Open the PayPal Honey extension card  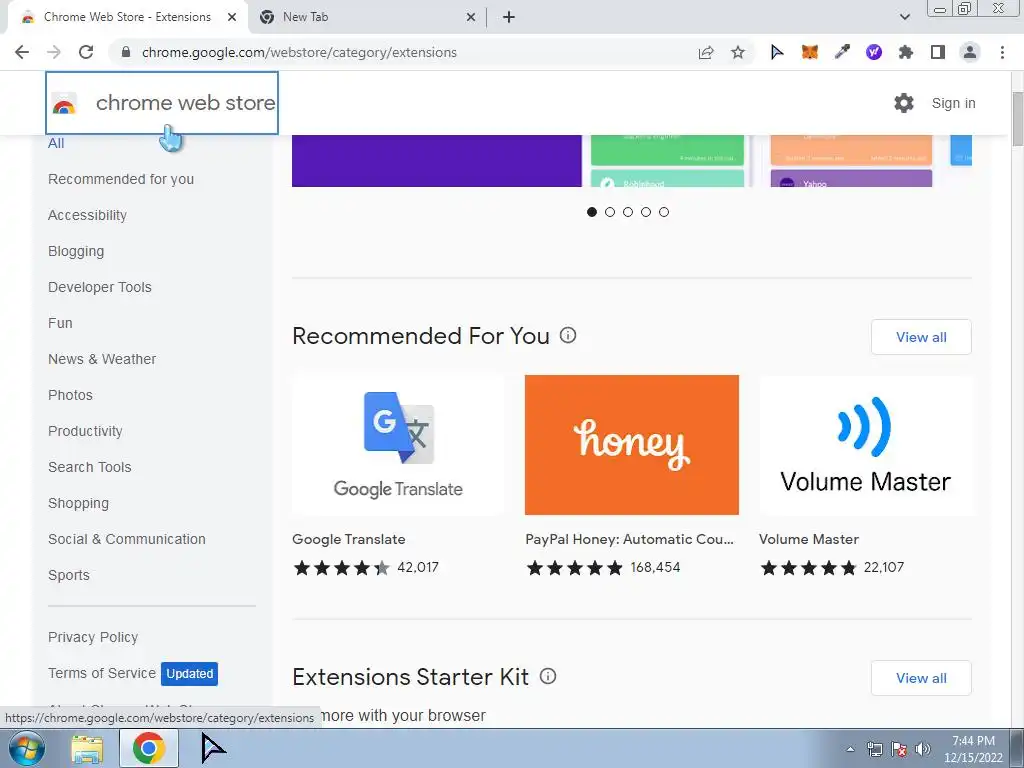point(632,477)
